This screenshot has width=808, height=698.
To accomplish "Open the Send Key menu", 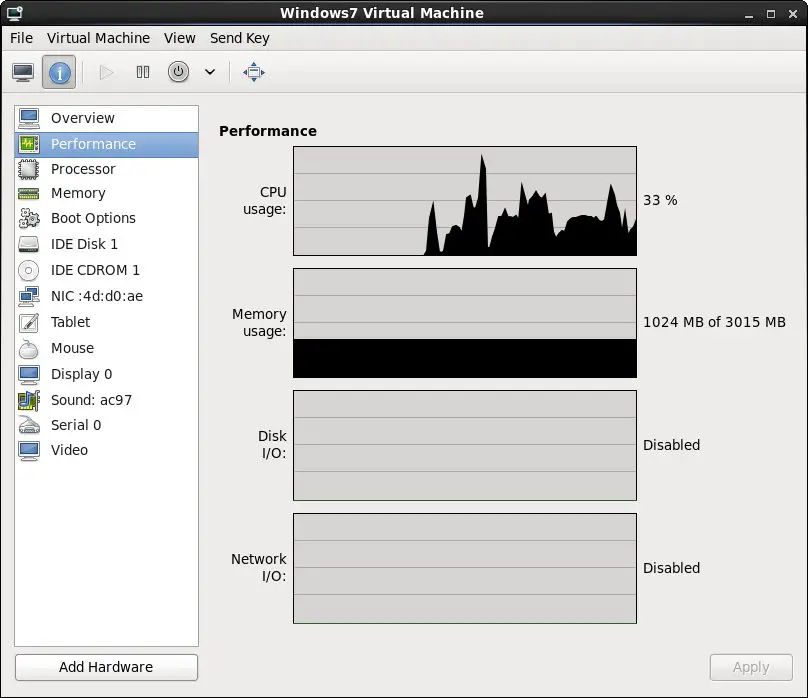I will (x=239, y=38).
